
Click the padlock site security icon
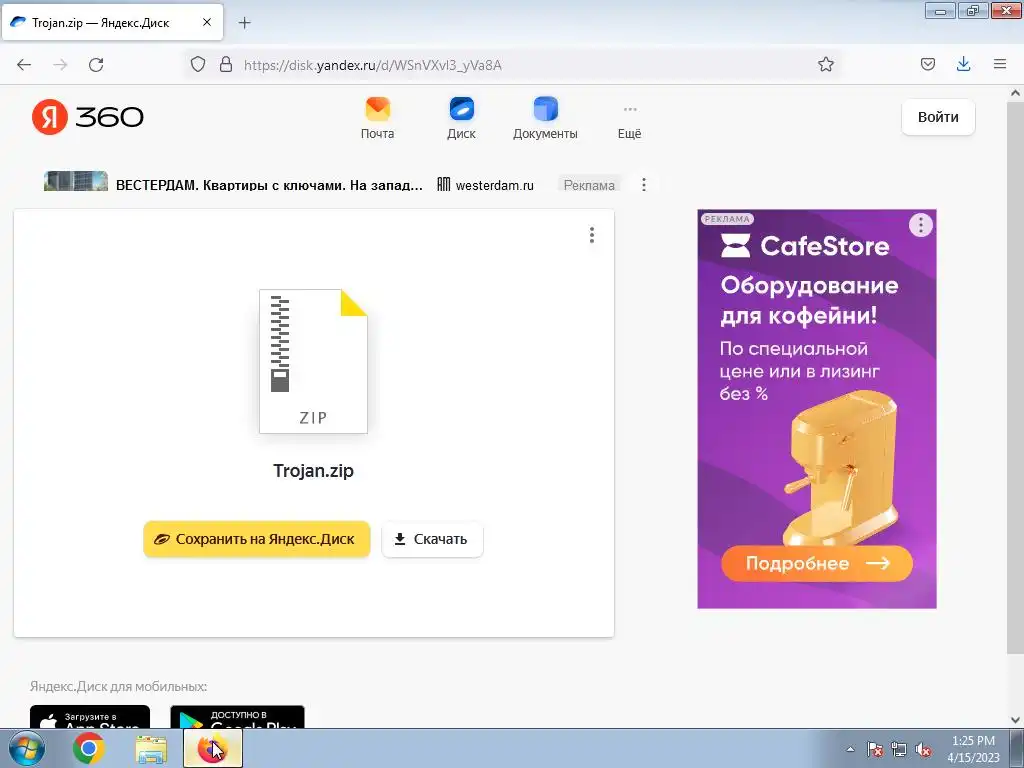click(x=226, y=64)
